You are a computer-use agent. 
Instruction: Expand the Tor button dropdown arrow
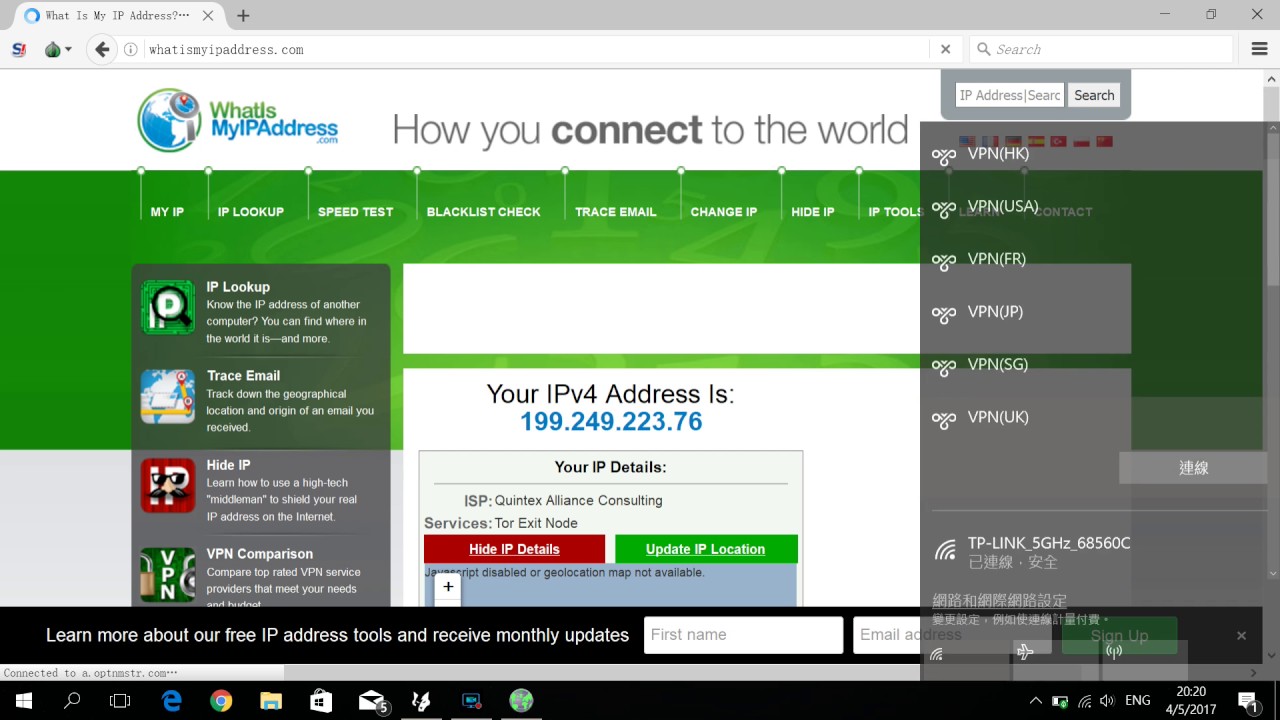(68, 49)
